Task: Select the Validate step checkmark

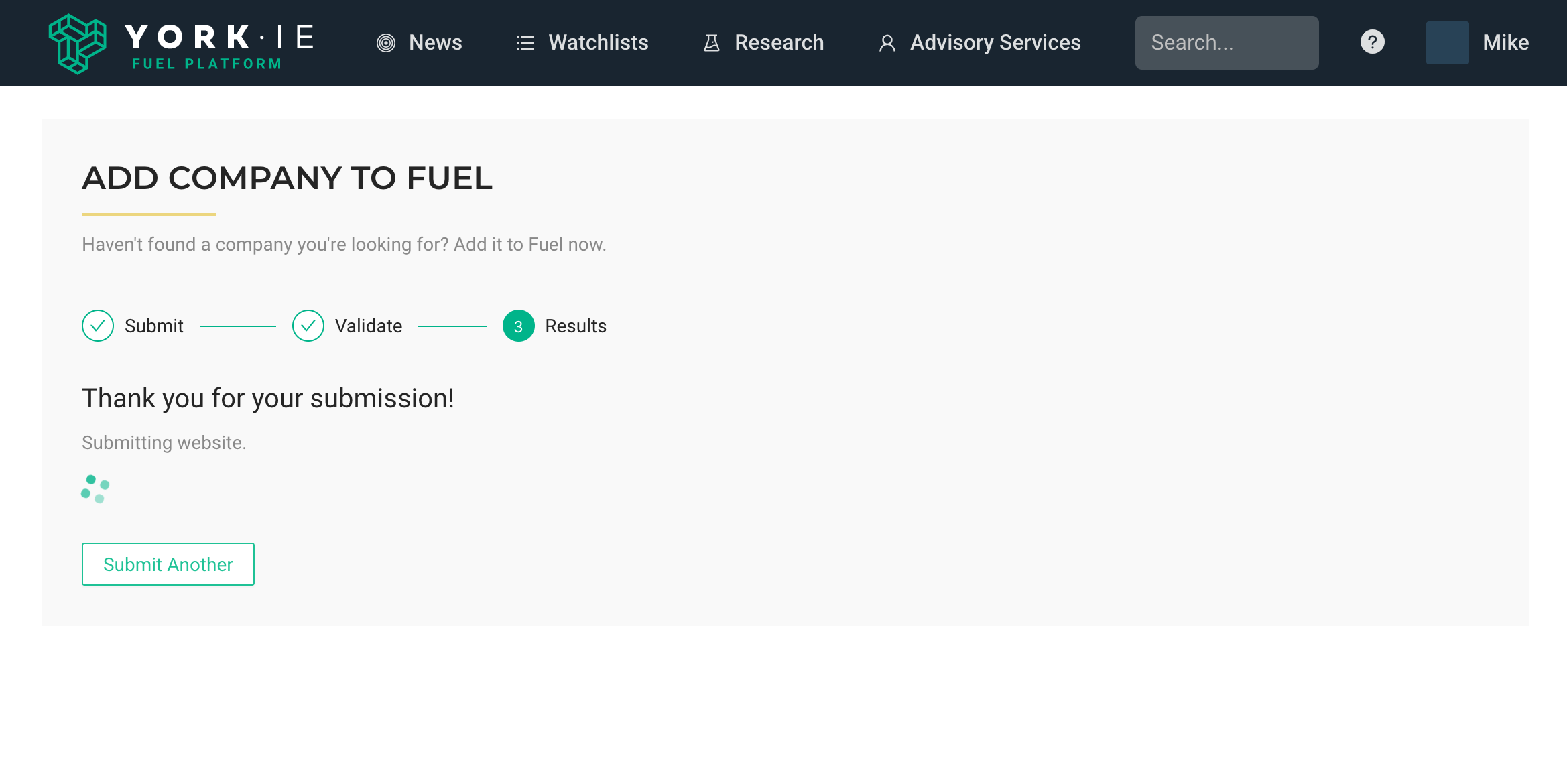Action: pos(308,326)
